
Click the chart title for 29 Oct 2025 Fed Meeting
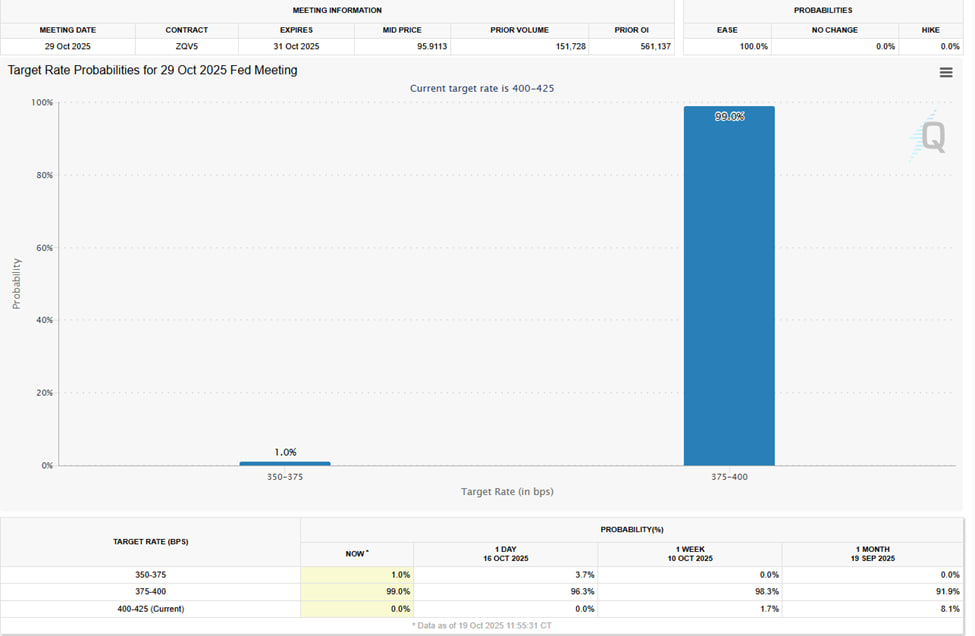152,70
